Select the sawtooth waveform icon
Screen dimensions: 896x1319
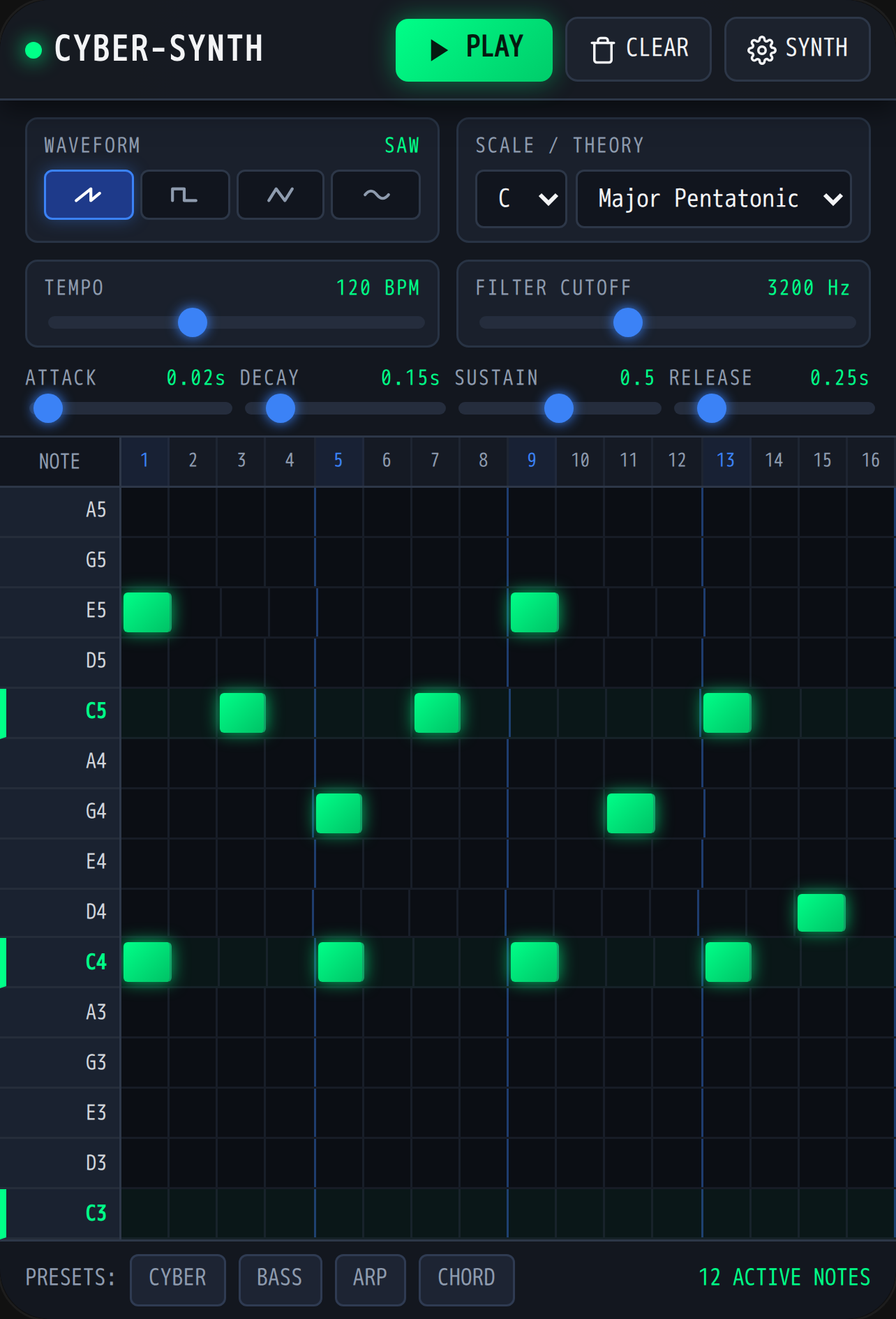point(89,195)
